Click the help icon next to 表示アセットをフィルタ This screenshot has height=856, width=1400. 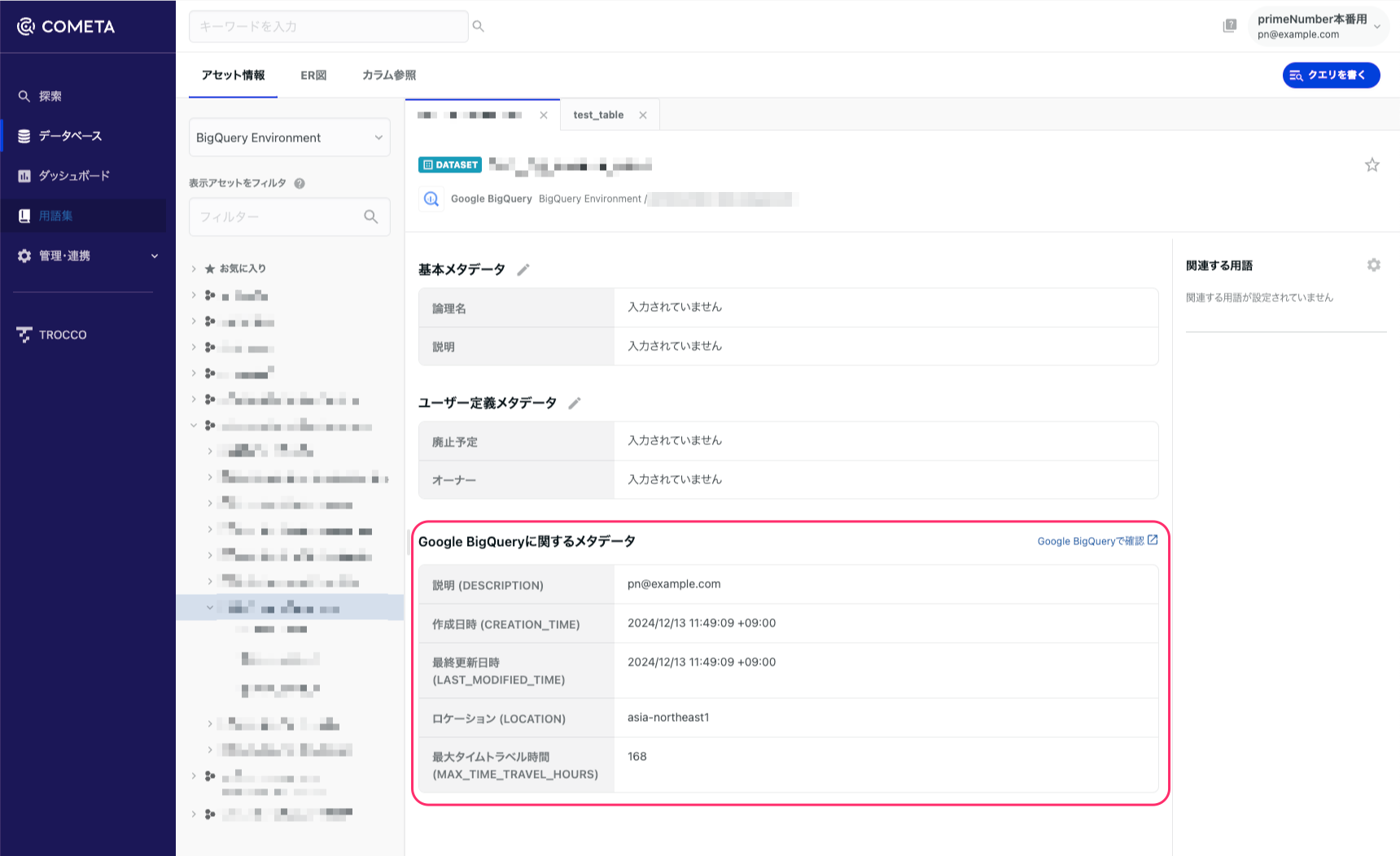pos(300,183)
